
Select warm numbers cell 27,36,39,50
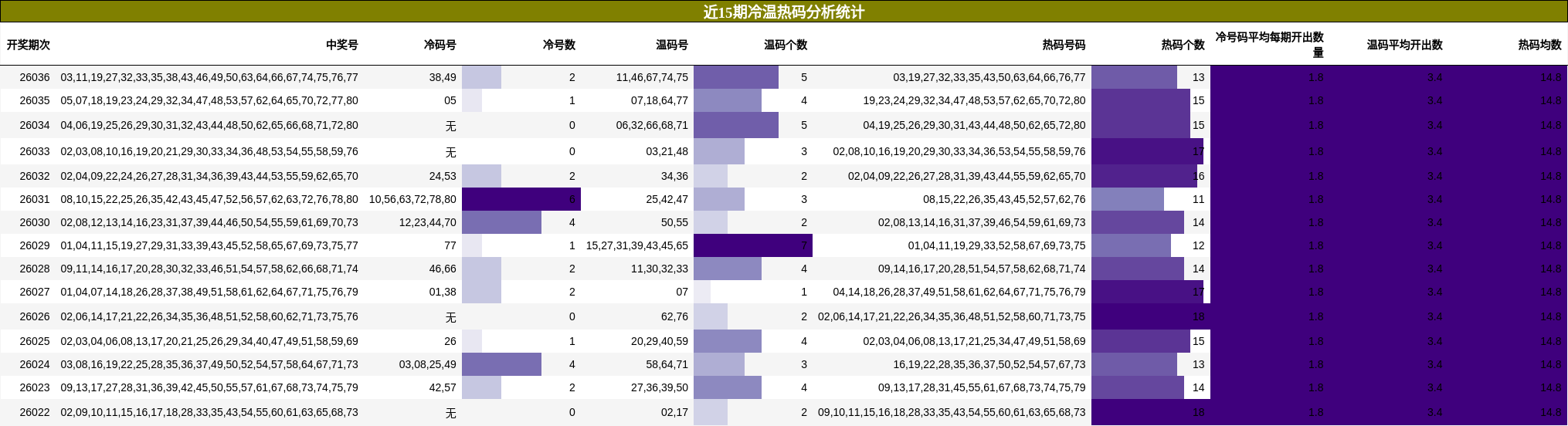[x=660, y=387]
